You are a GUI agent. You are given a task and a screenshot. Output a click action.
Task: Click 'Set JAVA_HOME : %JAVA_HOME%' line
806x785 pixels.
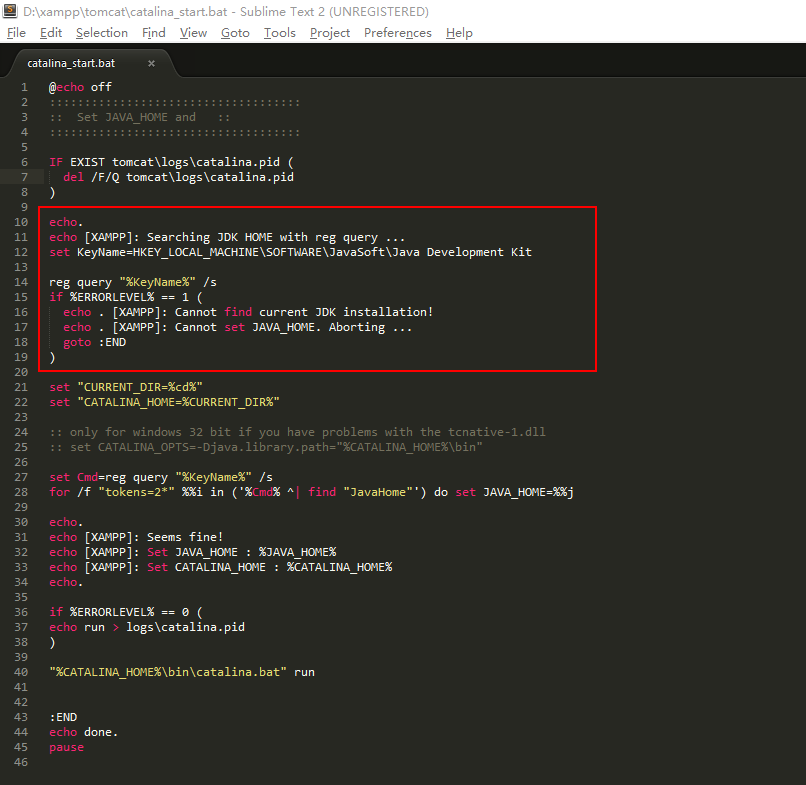(193, 552)
